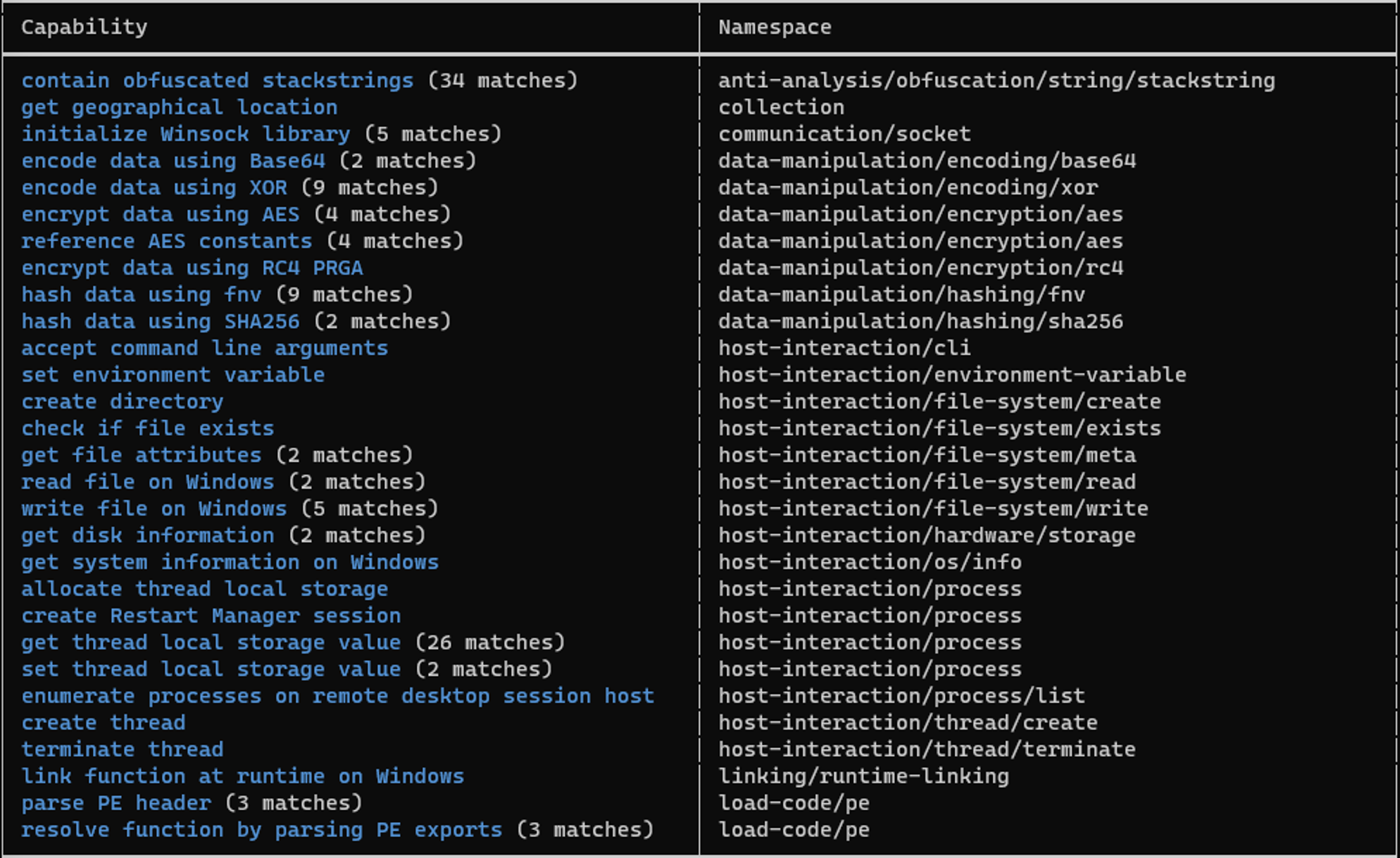Select 'encrypt data using AES' capability
This screenshot has height=858, width=1400.
tap(160, 214)
